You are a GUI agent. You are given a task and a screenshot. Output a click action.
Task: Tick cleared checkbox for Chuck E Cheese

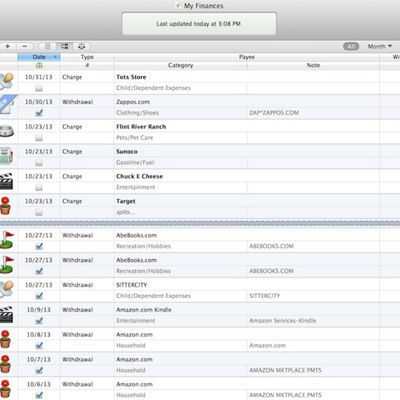(x=39, y=188)
